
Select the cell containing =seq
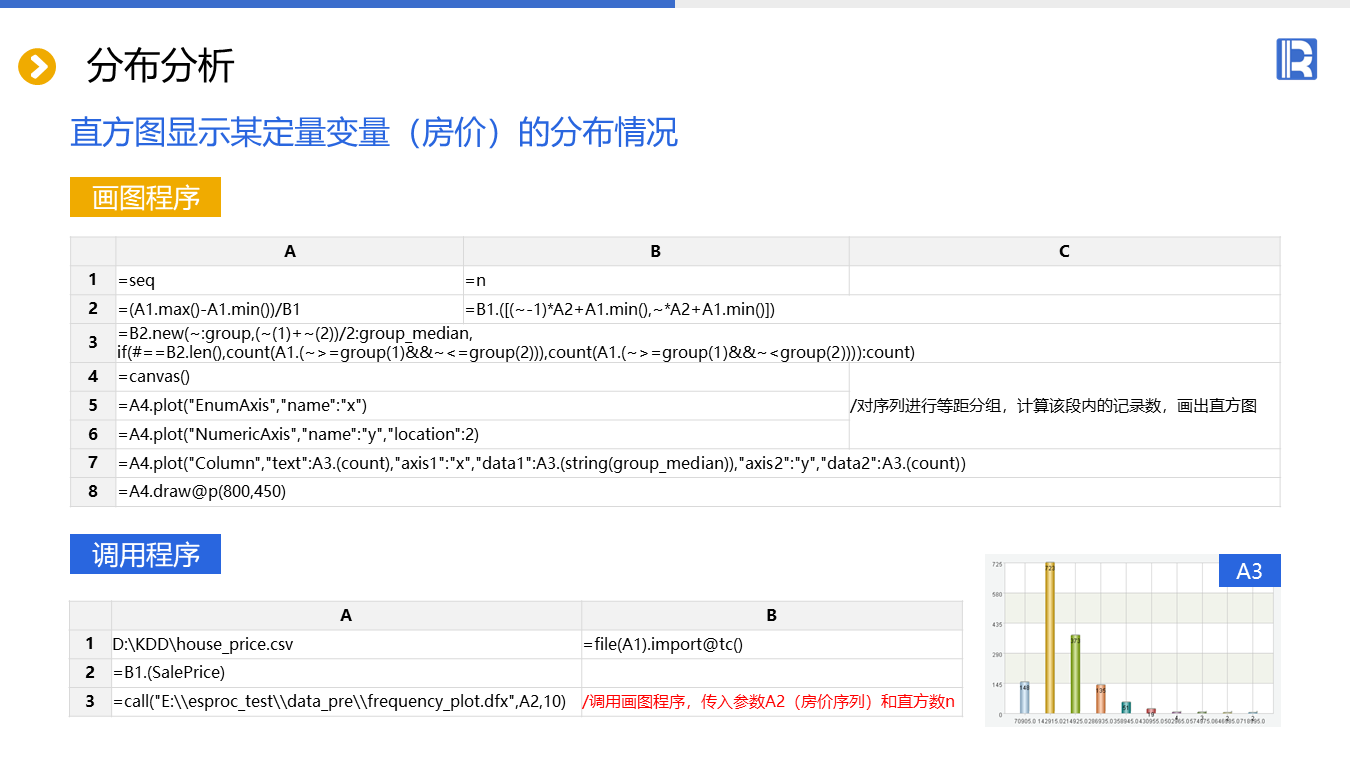(290, 280)
